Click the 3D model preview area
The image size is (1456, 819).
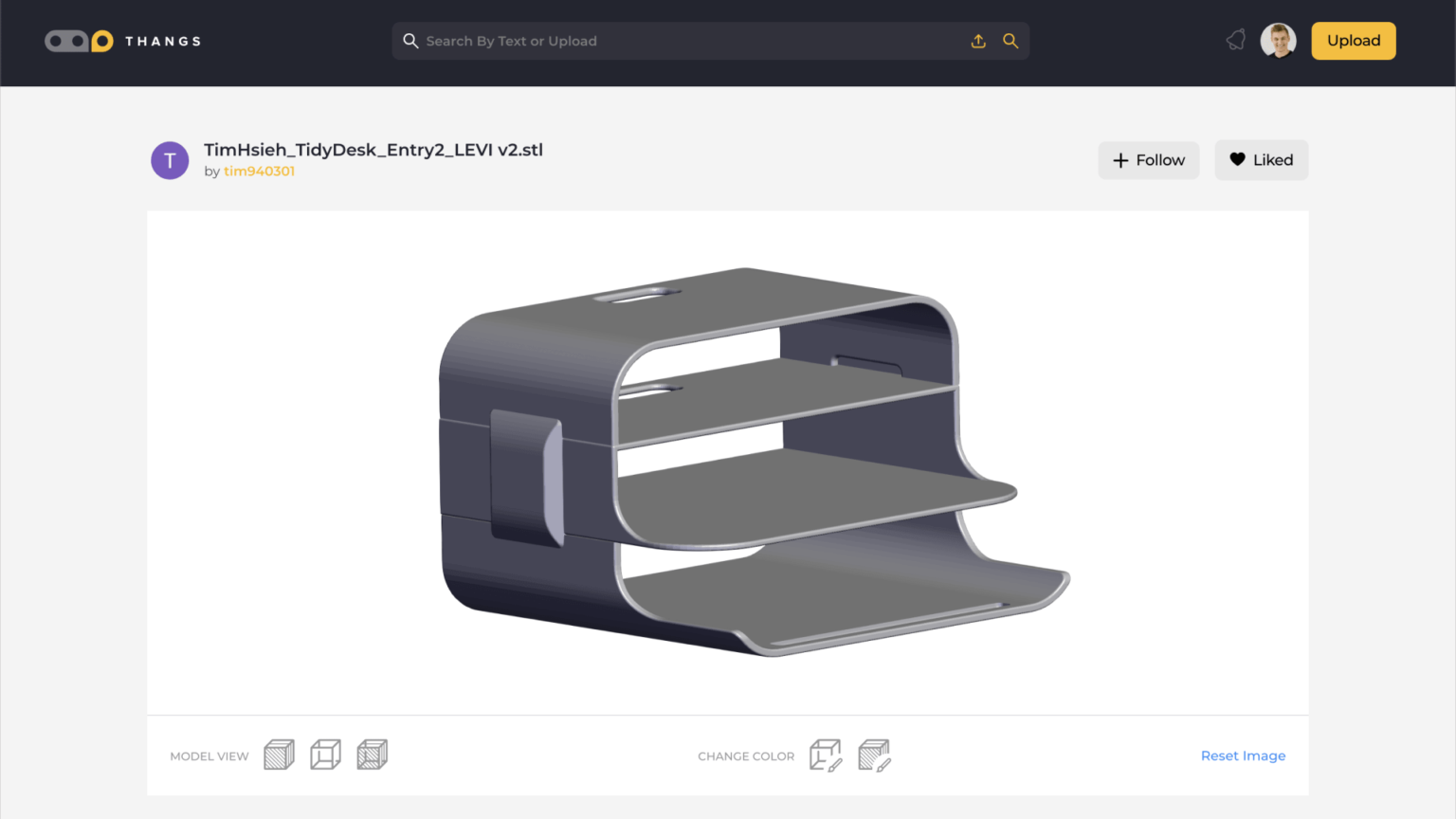click(728, 462)
